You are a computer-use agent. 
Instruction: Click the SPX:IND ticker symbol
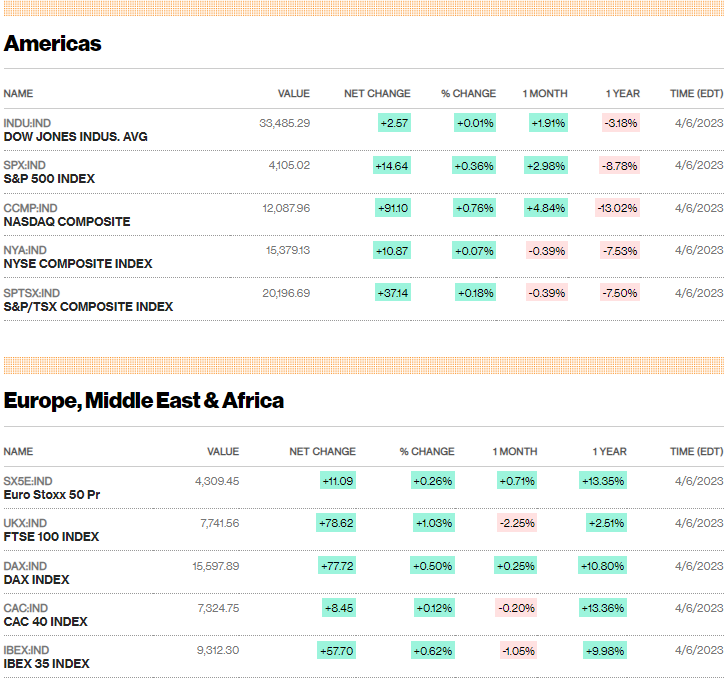[x=25, y=165]
